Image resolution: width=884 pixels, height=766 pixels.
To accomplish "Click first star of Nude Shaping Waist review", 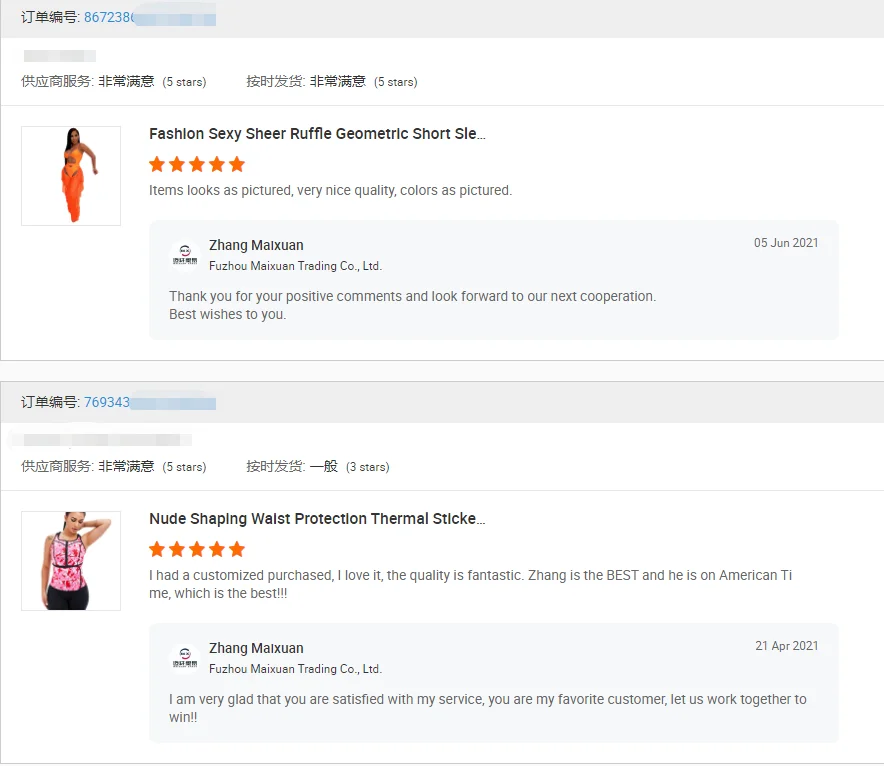I will click(157, 549).
